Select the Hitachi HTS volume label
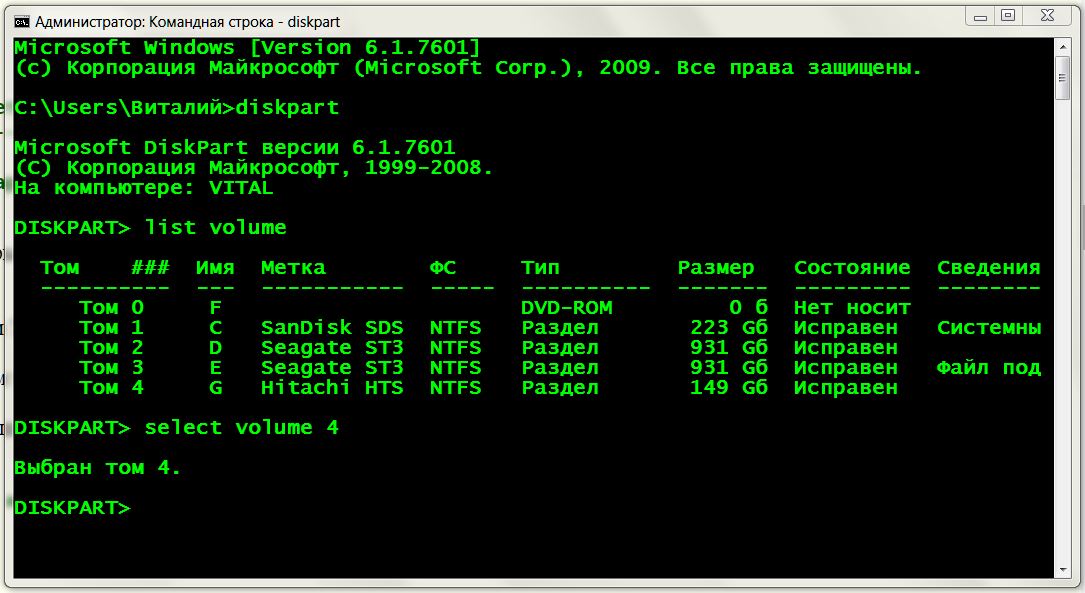This screenshot has height=593, width=1085. click(332, 388)
